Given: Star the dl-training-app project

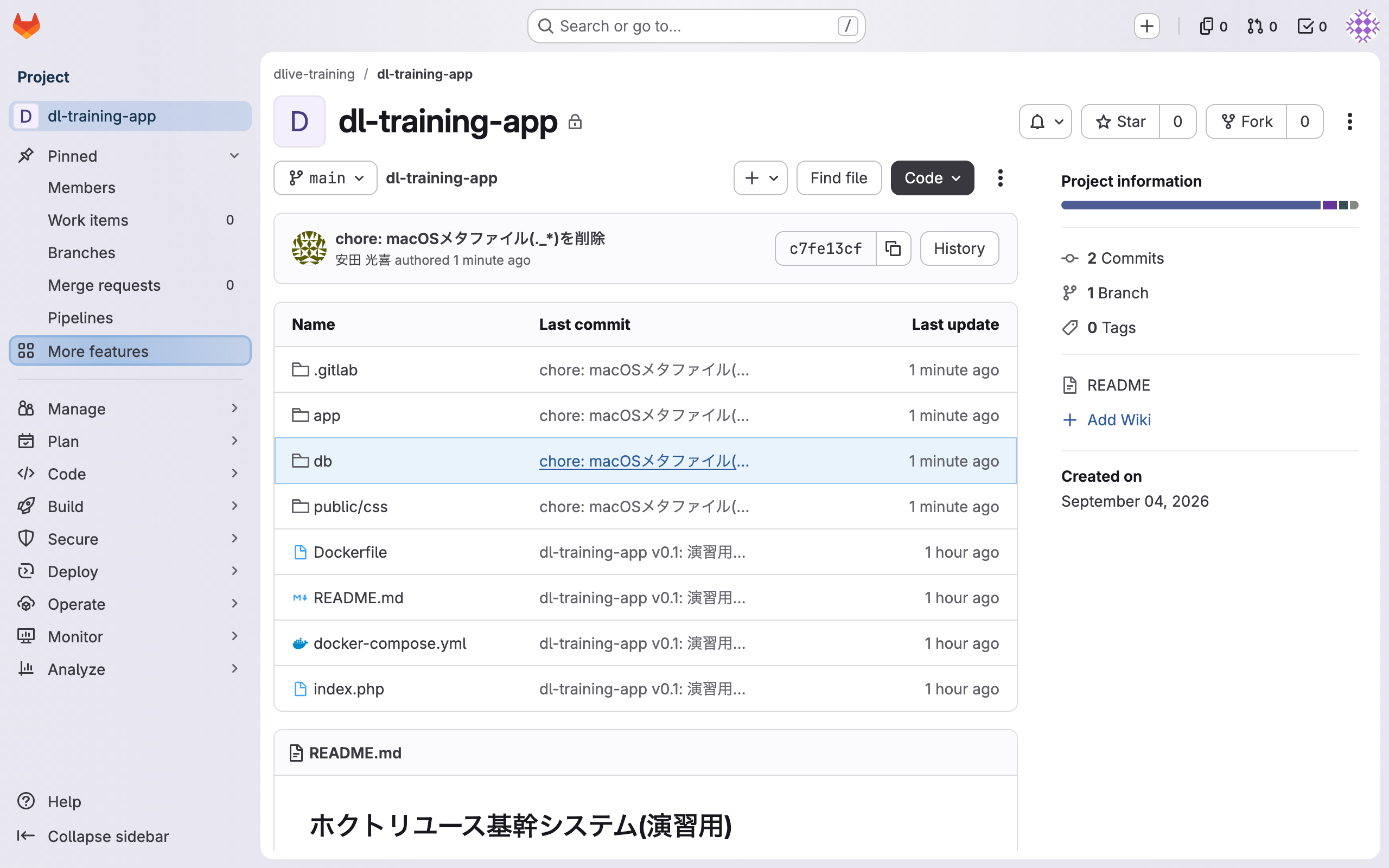Looking at the screenshot, I should coord(1120,122).
